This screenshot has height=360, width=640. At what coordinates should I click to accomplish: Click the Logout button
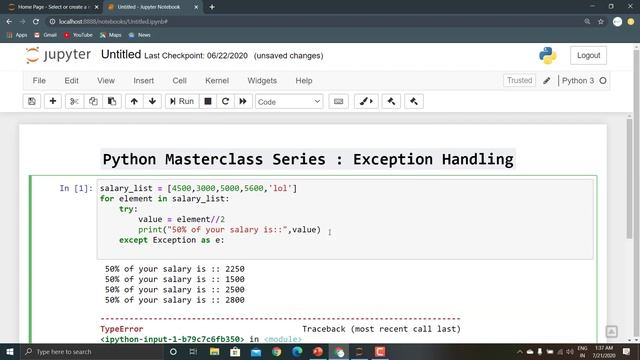tap(588, 56)
